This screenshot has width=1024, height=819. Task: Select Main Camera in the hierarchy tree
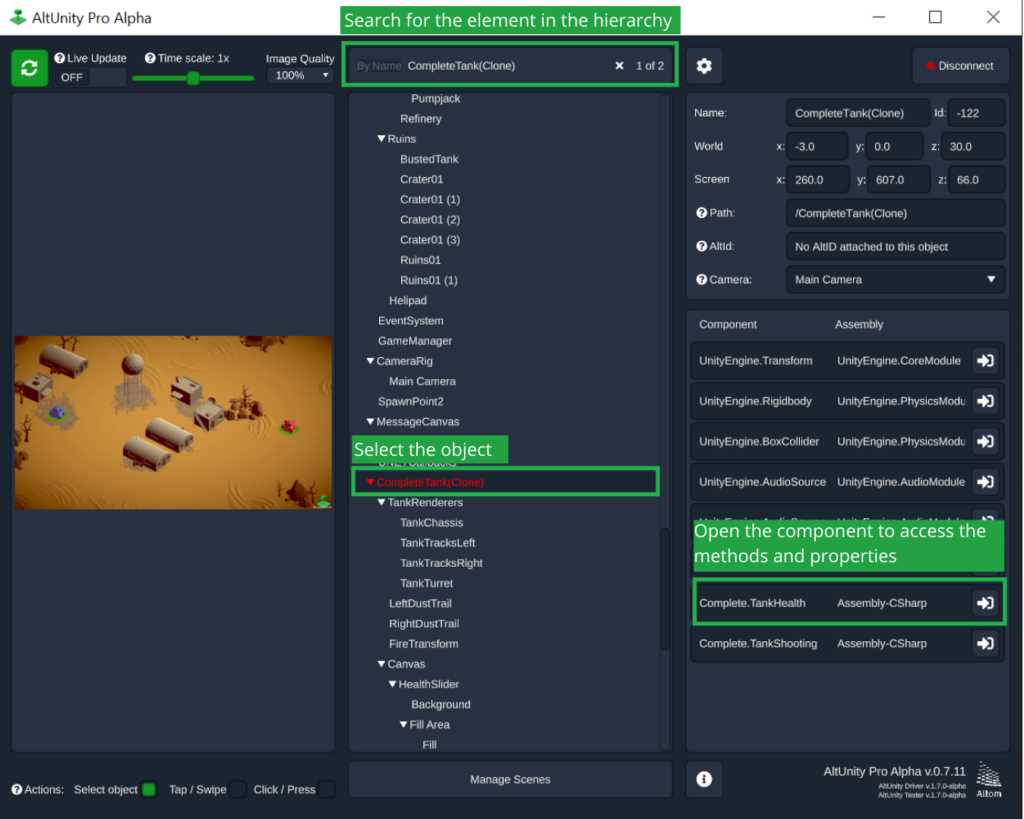coord(422,381)
